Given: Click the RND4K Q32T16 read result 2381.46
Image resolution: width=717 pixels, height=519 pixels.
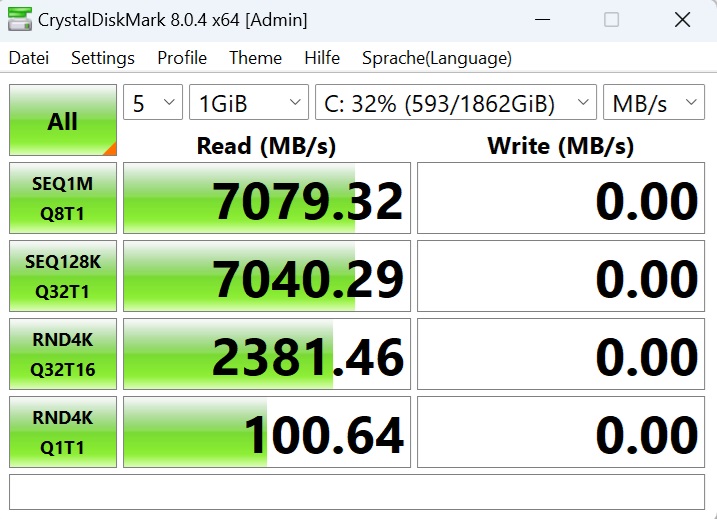Looking at the screenshot, I should click(267, 354).
